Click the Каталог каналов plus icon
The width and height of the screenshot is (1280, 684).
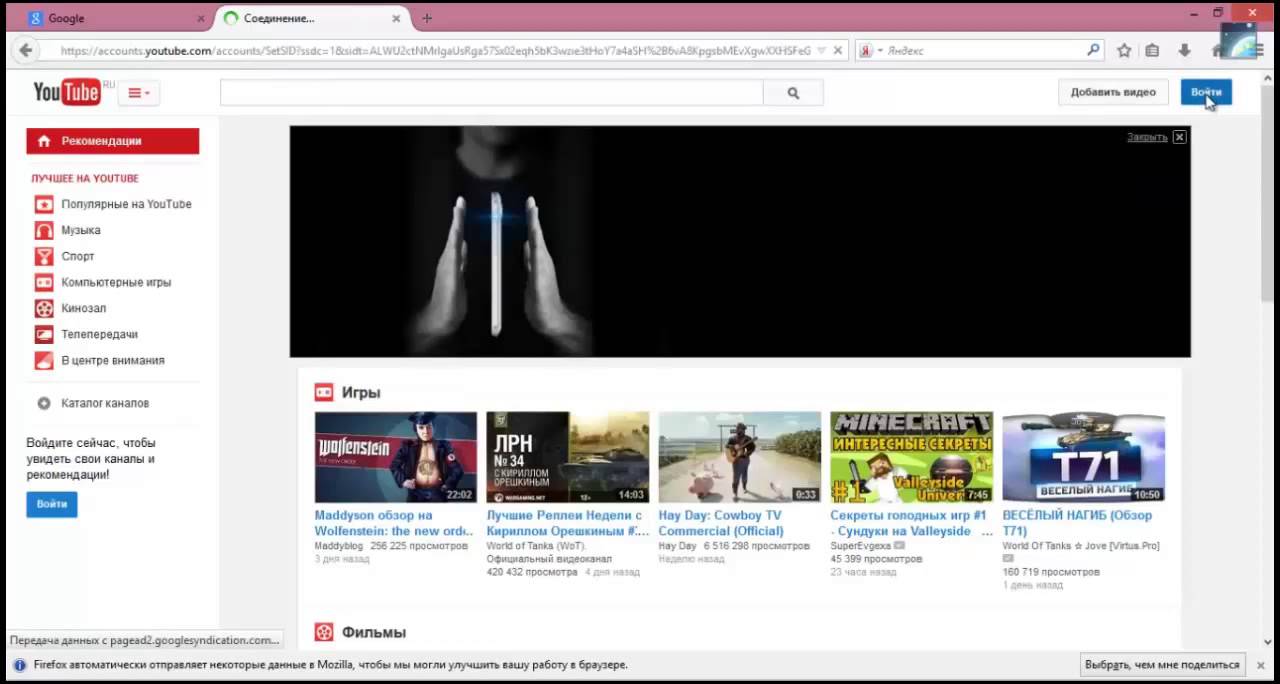coord(44,403)
